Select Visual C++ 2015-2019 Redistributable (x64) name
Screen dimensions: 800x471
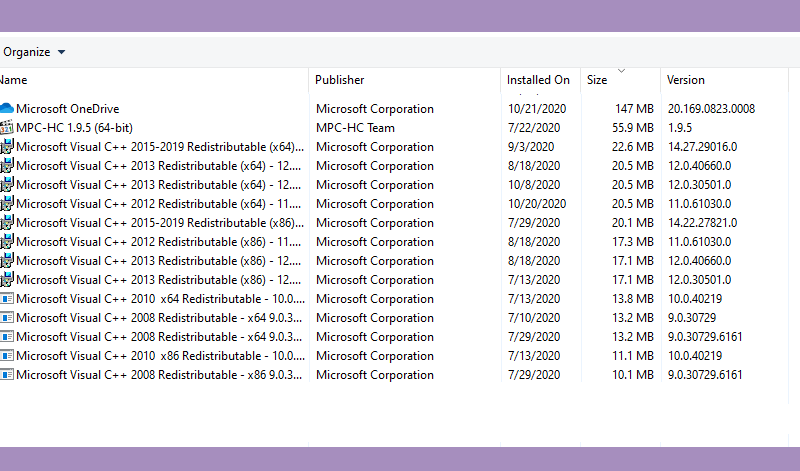click(x=160, y=147)
